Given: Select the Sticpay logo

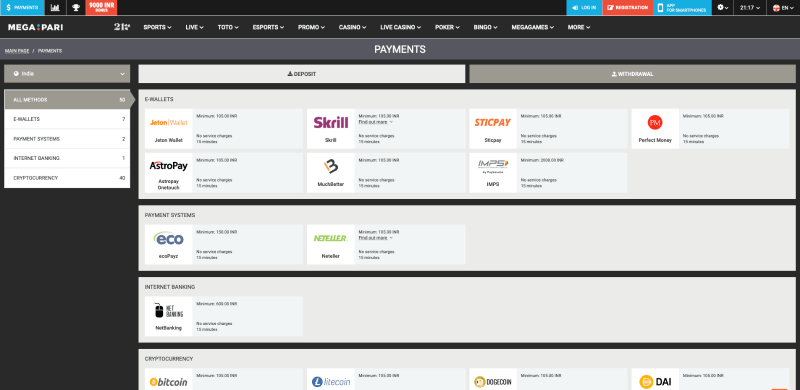Looking at the screenshot, I should tap(492, 123).
